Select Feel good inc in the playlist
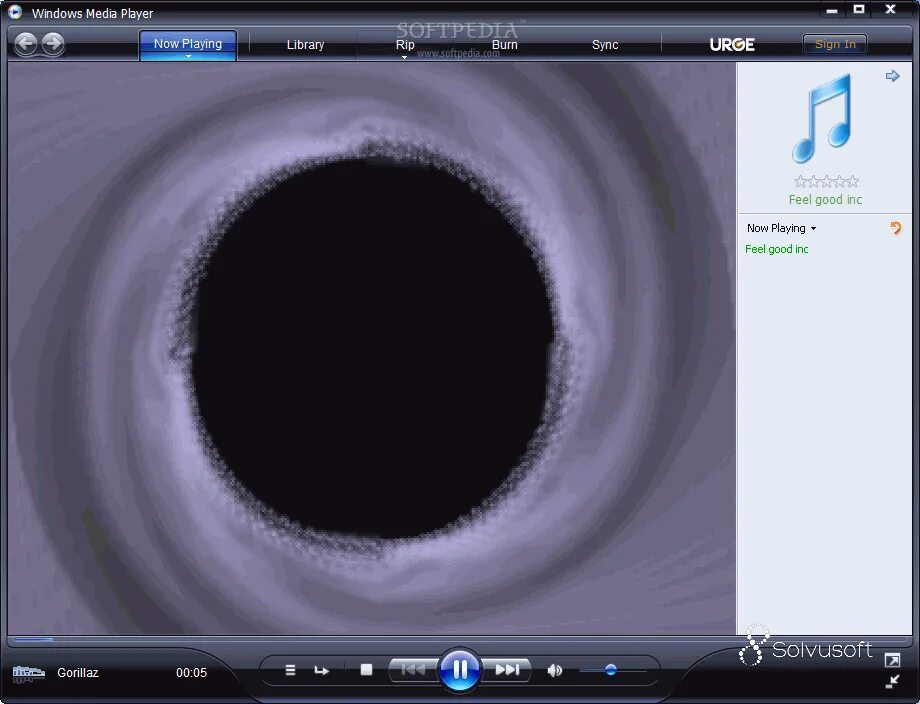Viewport: 920px width, 704px height. pyautogui.click(x=776, y=249)
